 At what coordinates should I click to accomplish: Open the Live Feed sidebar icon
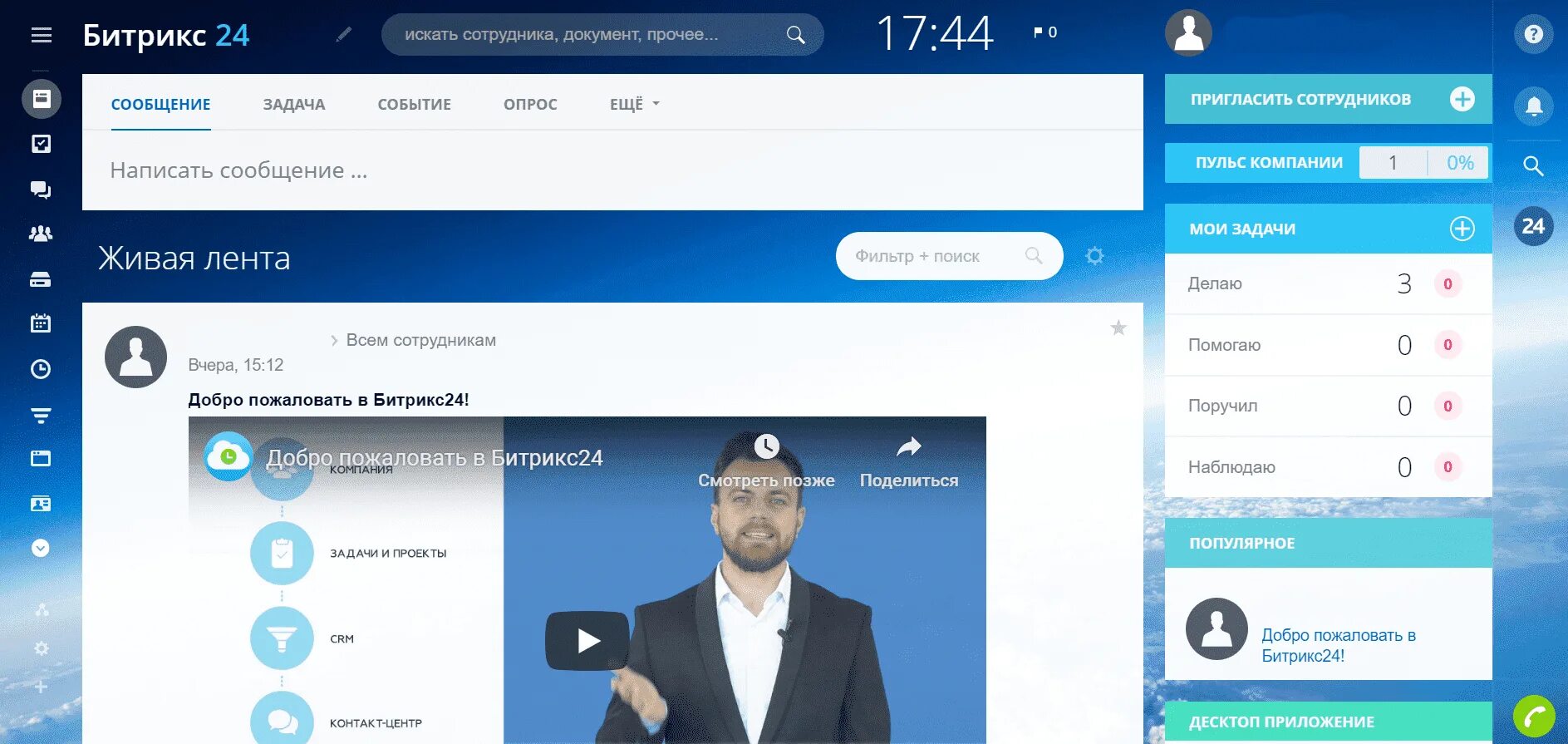point(41,99)
